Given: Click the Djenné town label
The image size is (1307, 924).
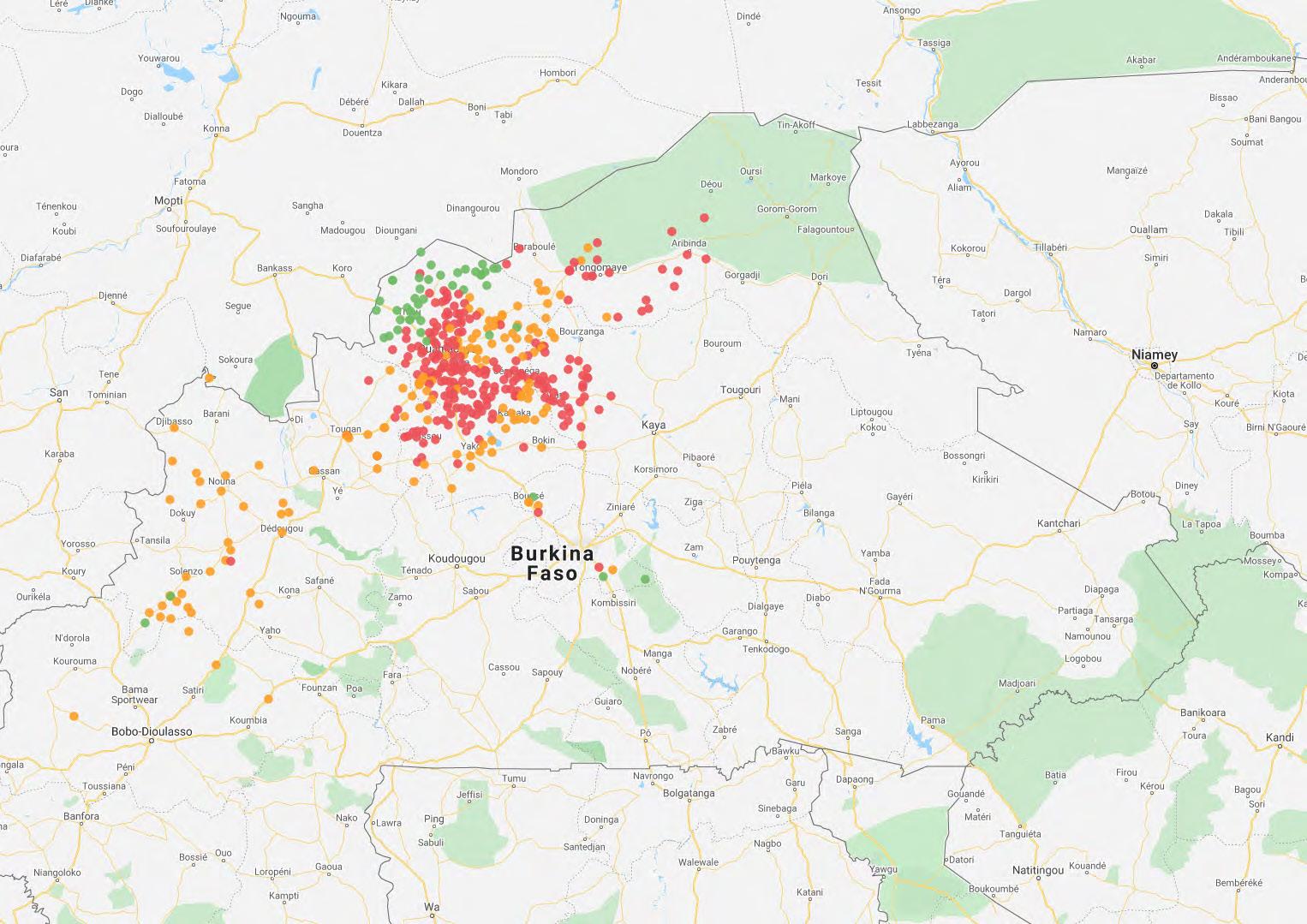Looking at the screenshot, I should (112, 295).
